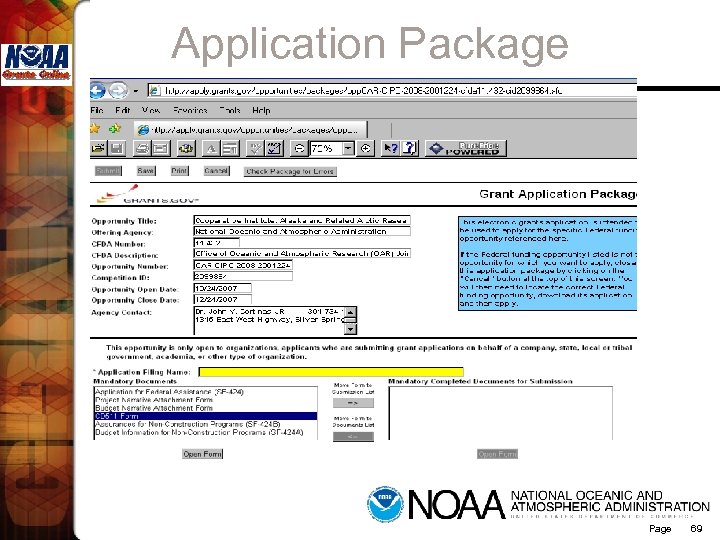Click the browser Forward arrow button
The image size is (720, 540).
118,90
